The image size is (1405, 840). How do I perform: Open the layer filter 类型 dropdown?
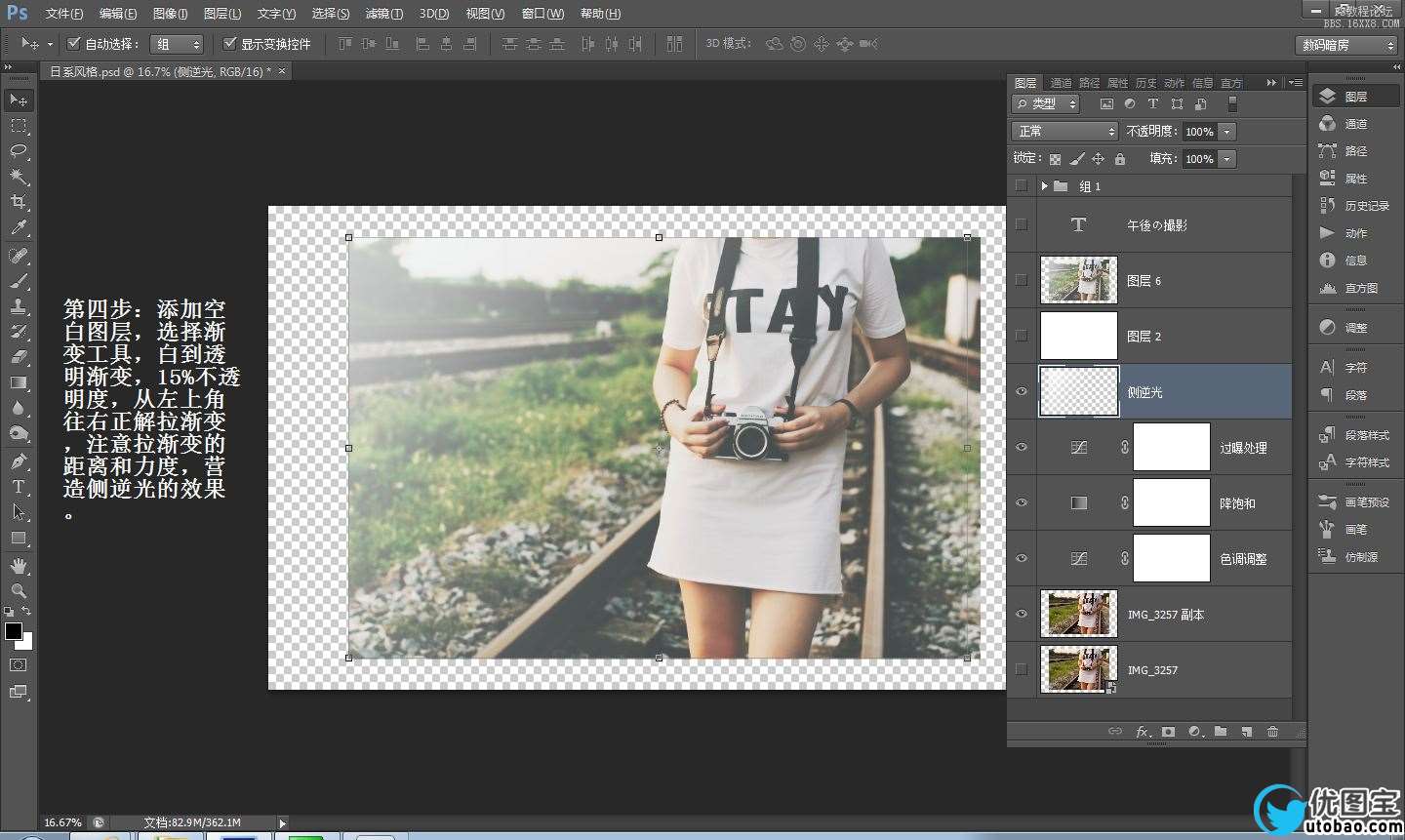point(1046,103)
